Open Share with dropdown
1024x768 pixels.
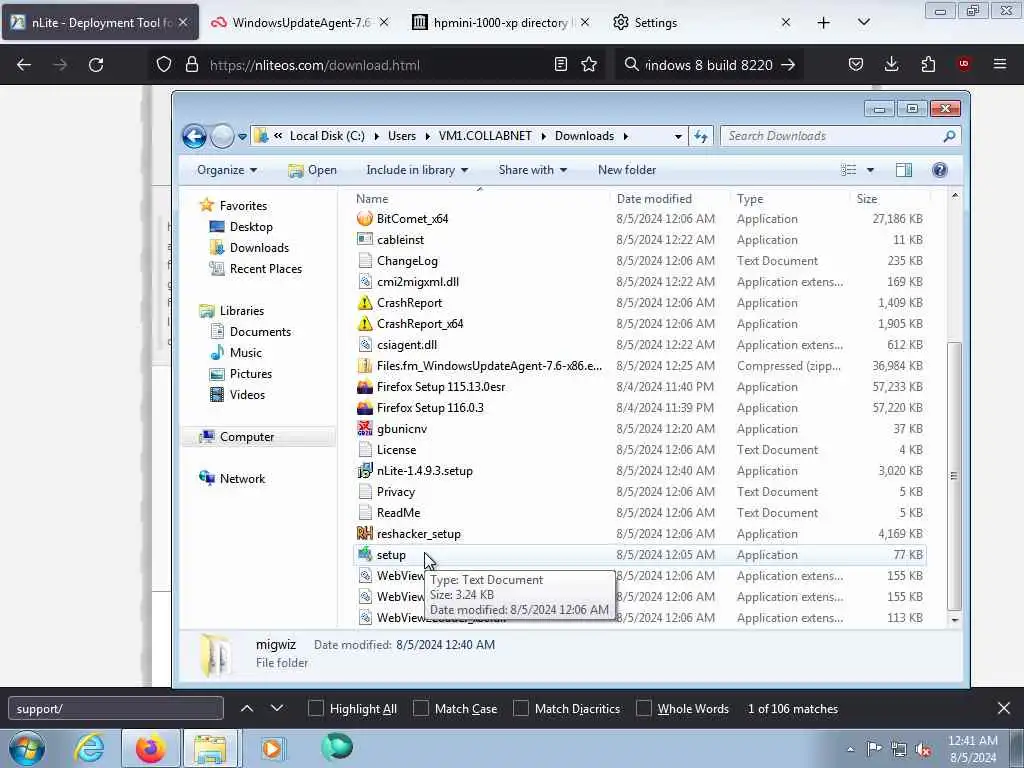coord(533,170)
